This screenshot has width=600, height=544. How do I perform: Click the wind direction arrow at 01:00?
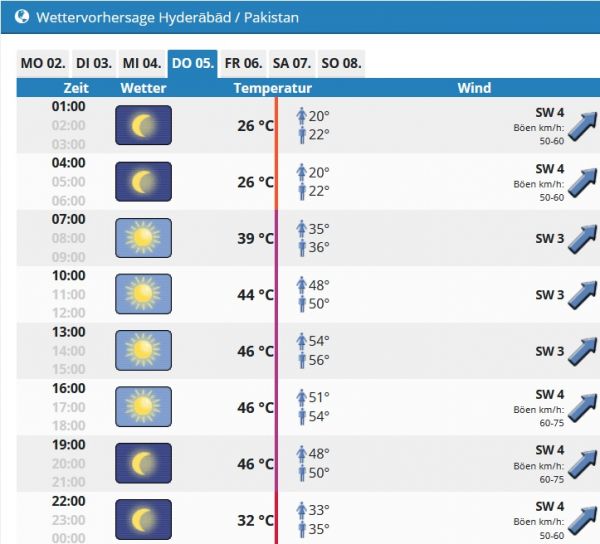pos(582,126)
